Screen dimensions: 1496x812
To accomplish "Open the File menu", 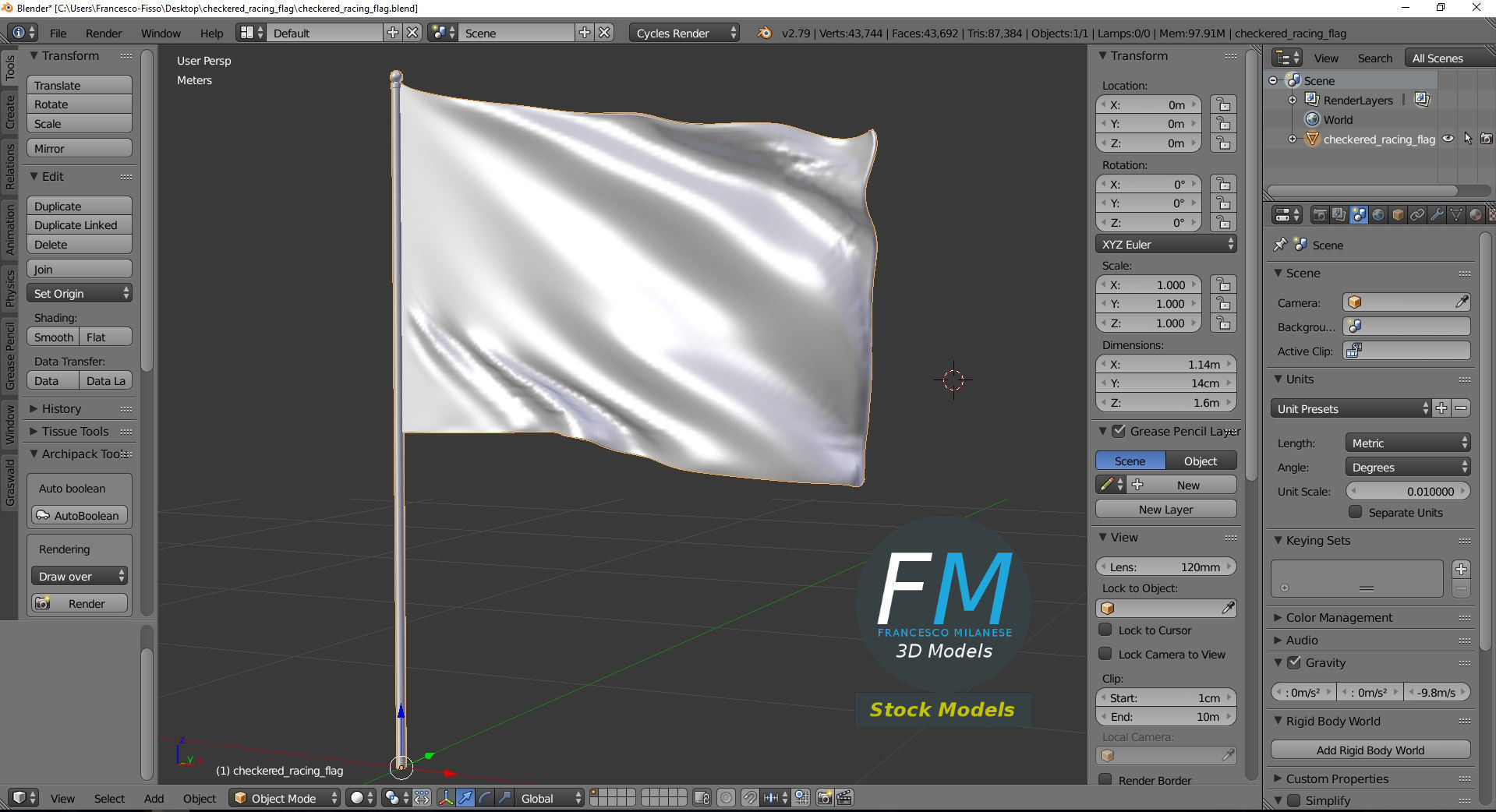I will [58, 33].
